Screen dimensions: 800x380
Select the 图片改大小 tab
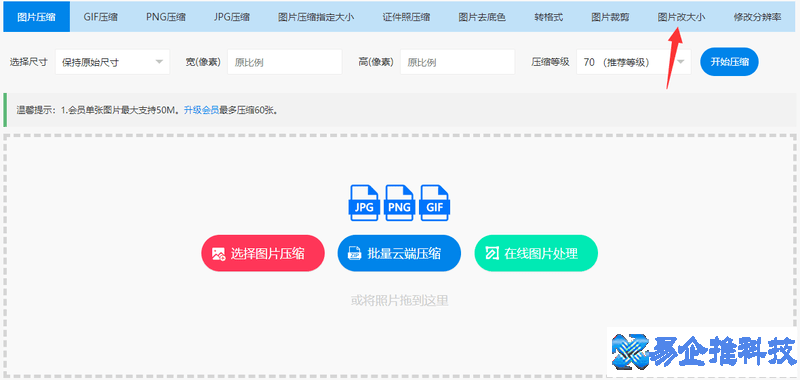click(681, 17)
